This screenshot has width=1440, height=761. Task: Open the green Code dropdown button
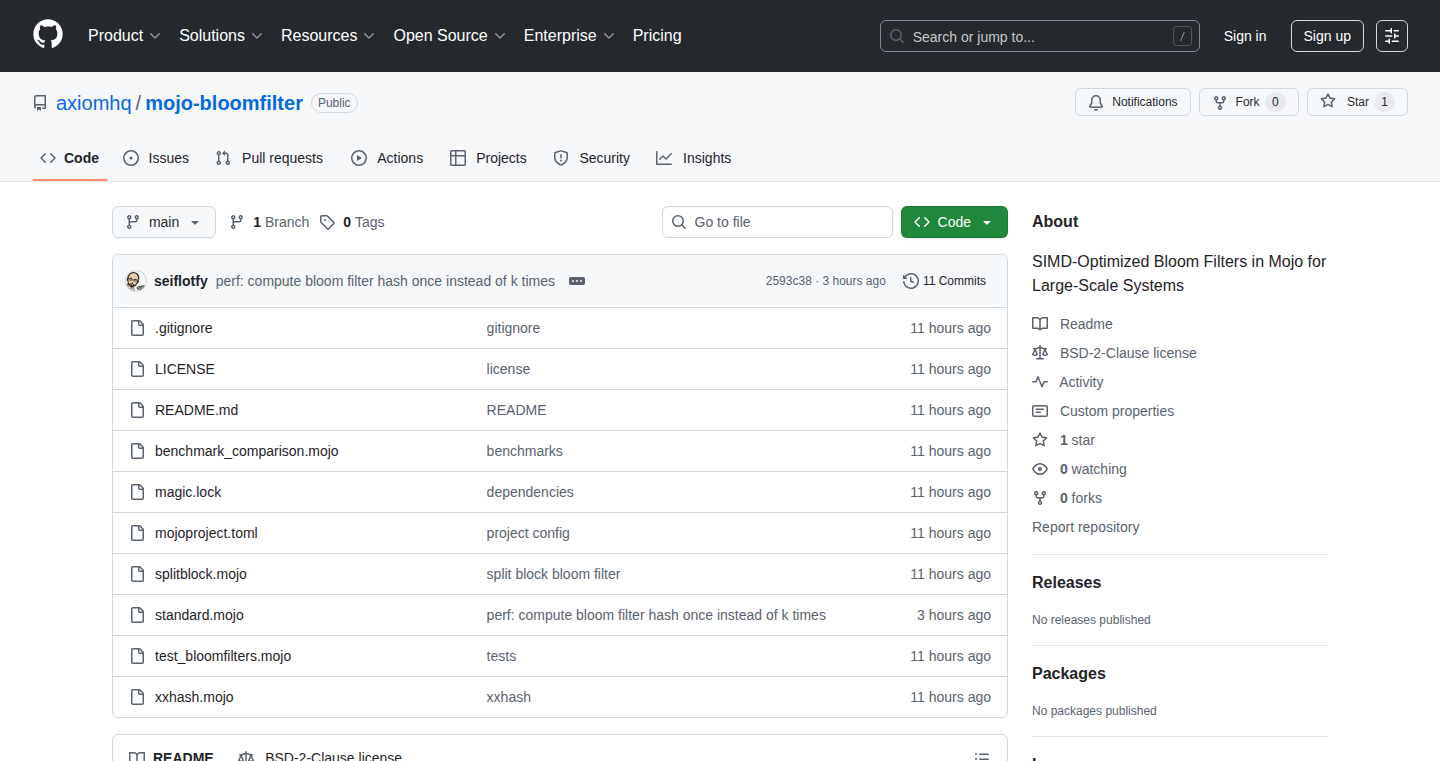(954, 222)
